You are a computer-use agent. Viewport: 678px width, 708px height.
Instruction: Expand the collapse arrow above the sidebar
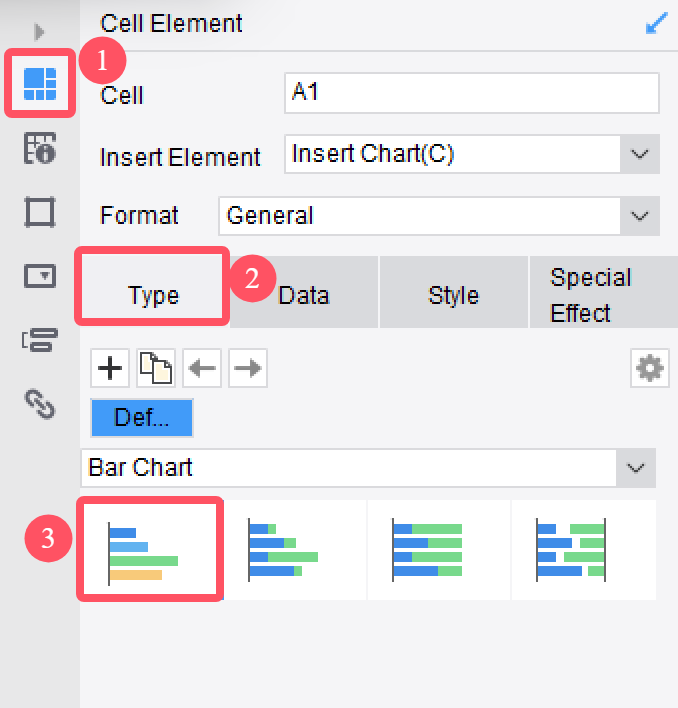tap(40, 32)
